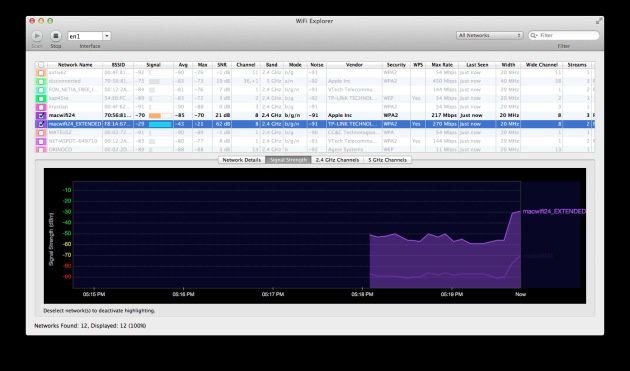Sort by the BSSID column header
Screen dimensions: 630x371
118,65
